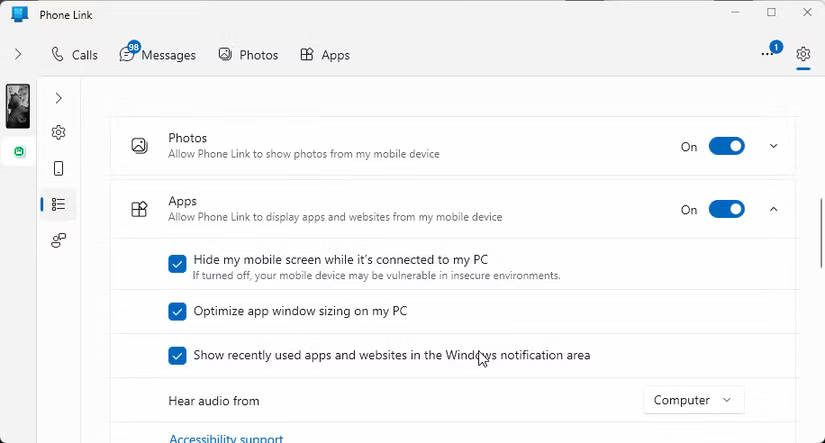Switch to the Apps tab
825x443 pixels.
coord(325,55)
